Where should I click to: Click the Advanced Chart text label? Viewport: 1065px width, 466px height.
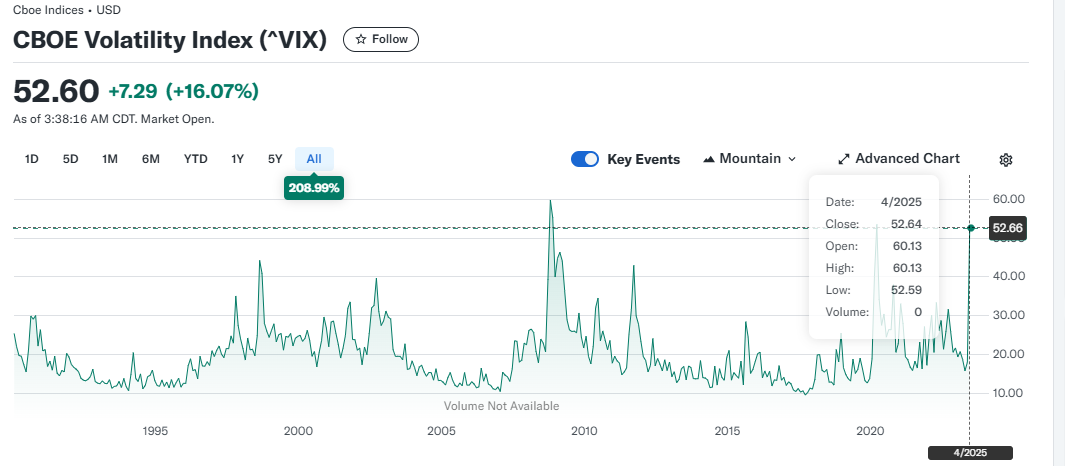(x=907, y=158)
